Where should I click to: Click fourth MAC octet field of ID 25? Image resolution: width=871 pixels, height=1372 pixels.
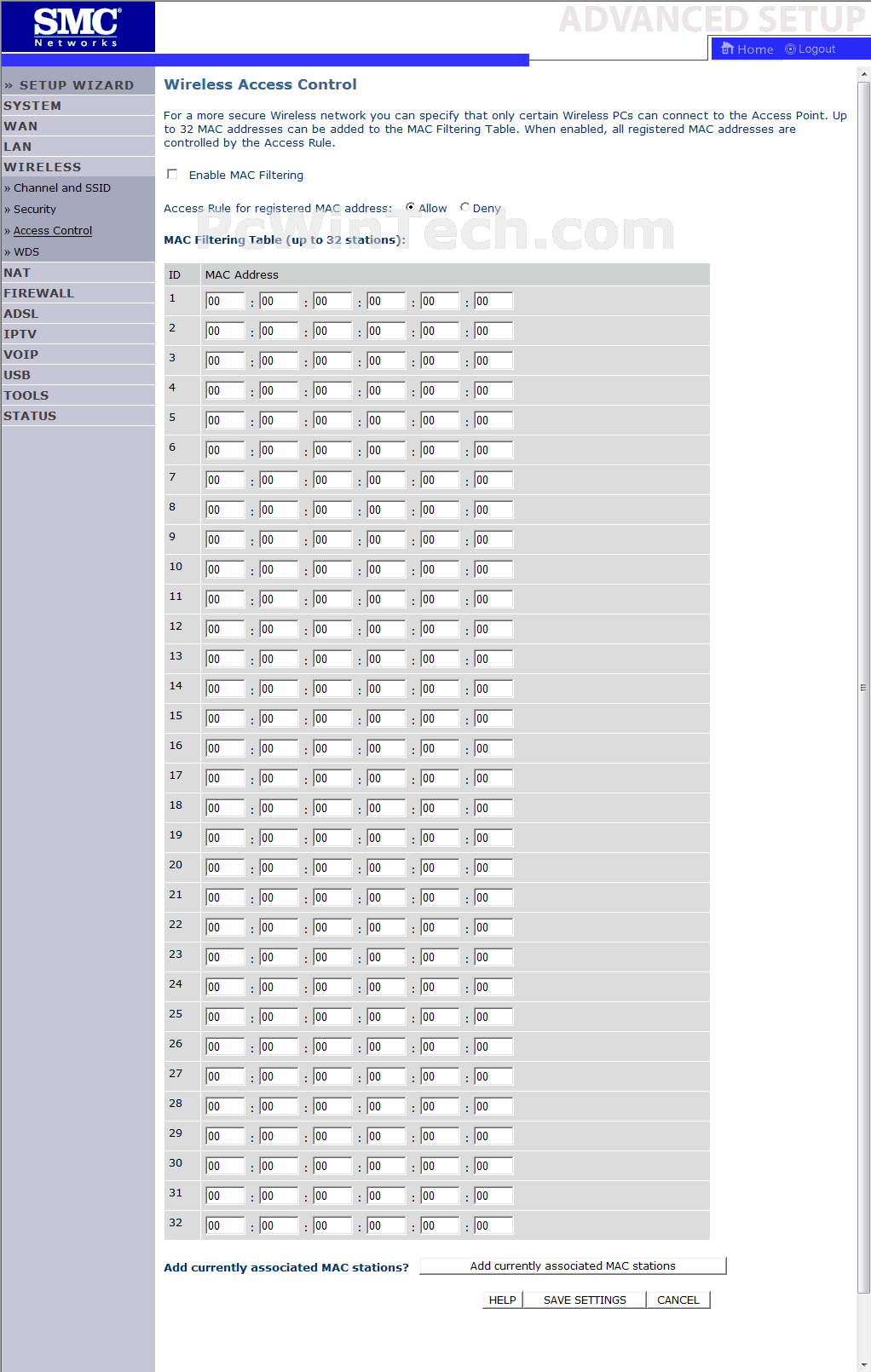pos(386,1017)
